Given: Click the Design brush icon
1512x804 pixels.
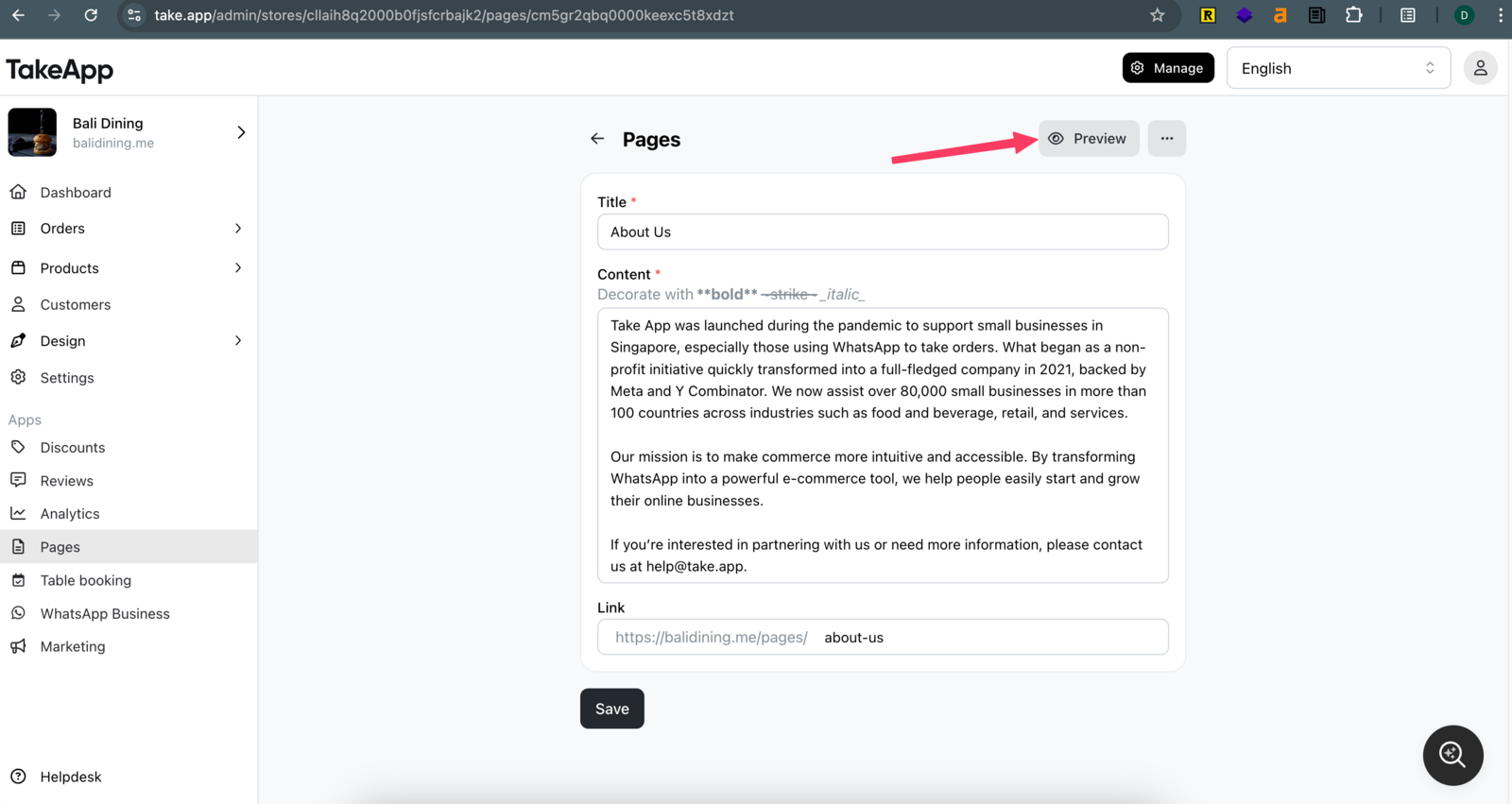Looking at the screenshot, I should (x=18, y=340).
